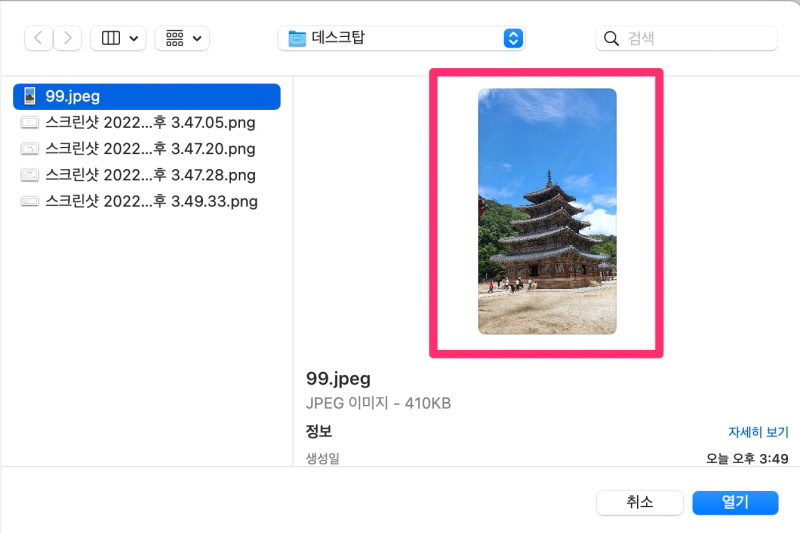The image size is (800, 534).
Task: Click the pagoda preview image
Action: point(547,211)
